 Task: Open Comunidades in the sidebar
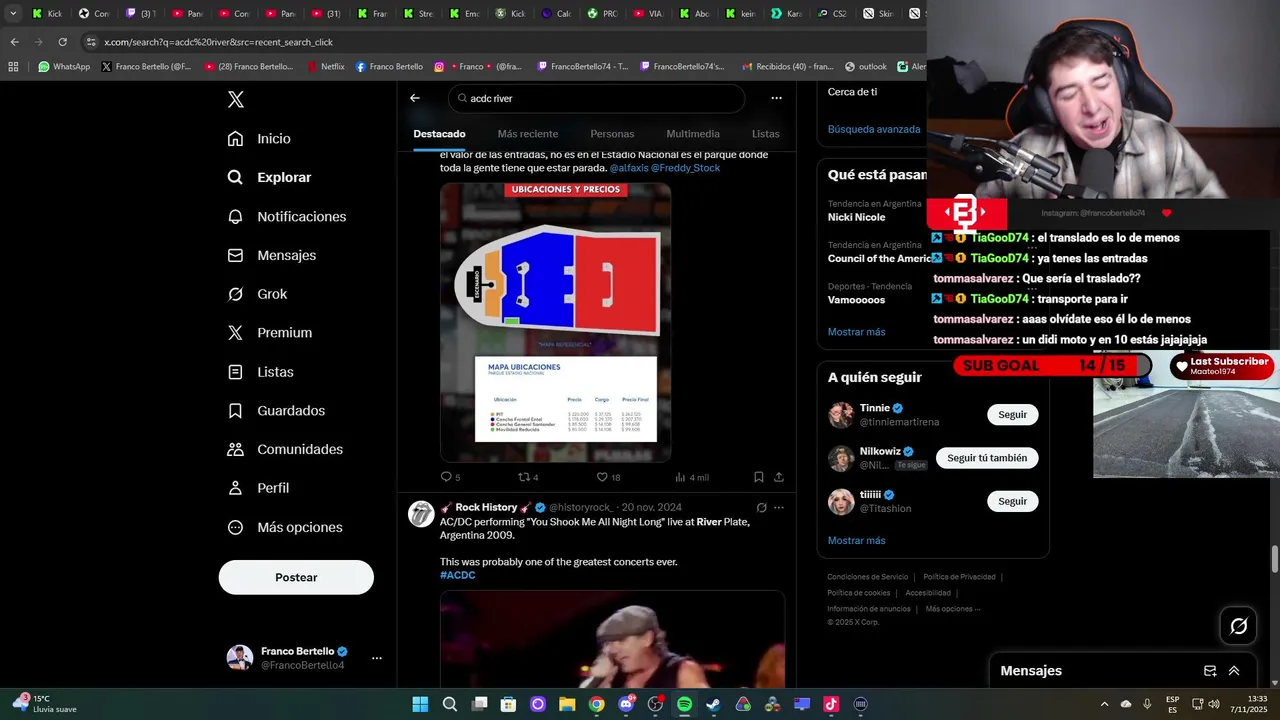[x=285, y=449]
